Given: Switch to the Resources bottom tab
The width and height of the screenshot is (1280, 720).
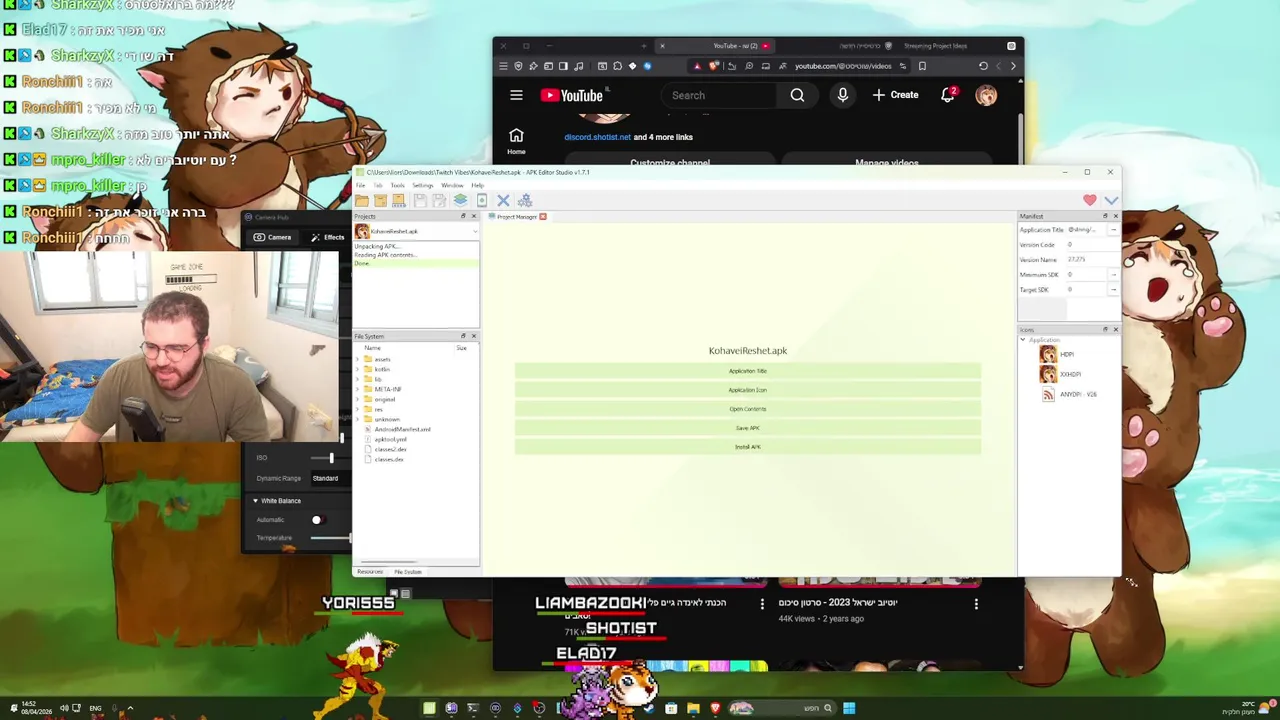Looking at the screenshot, I should [370, 572].
